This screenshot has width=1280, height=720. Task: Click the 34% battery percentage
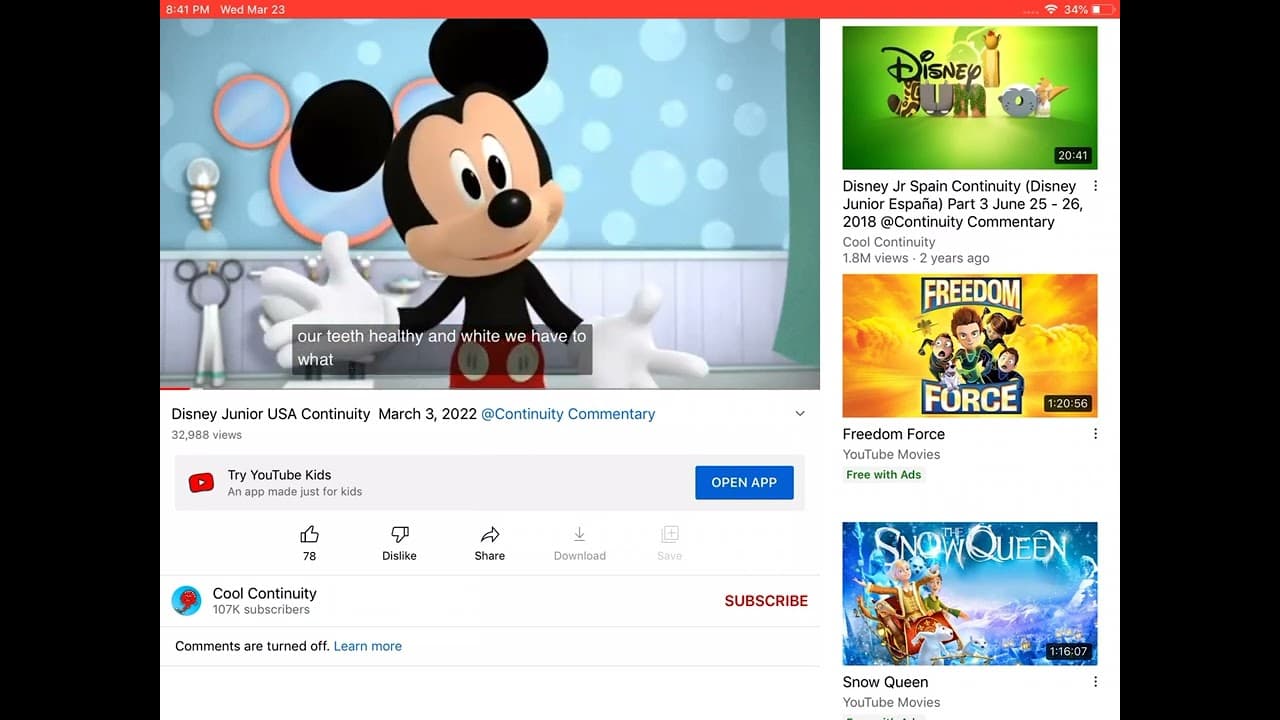tap(1076, 9)
